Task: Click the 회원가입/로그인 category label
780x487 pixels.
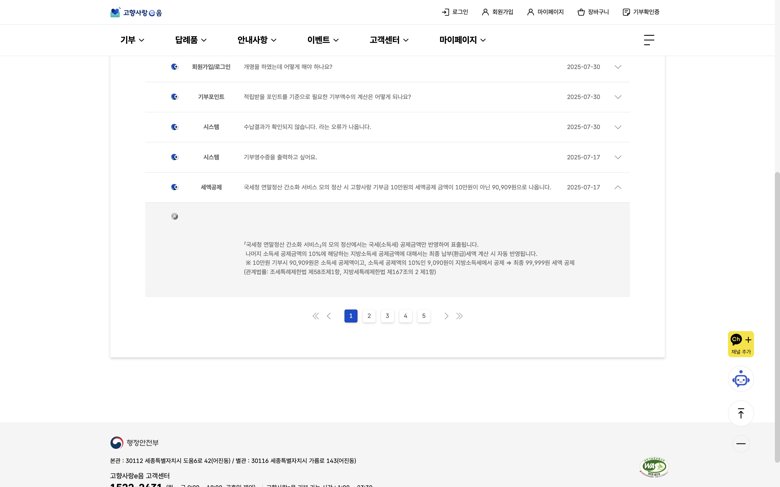Action: point(211,67)
